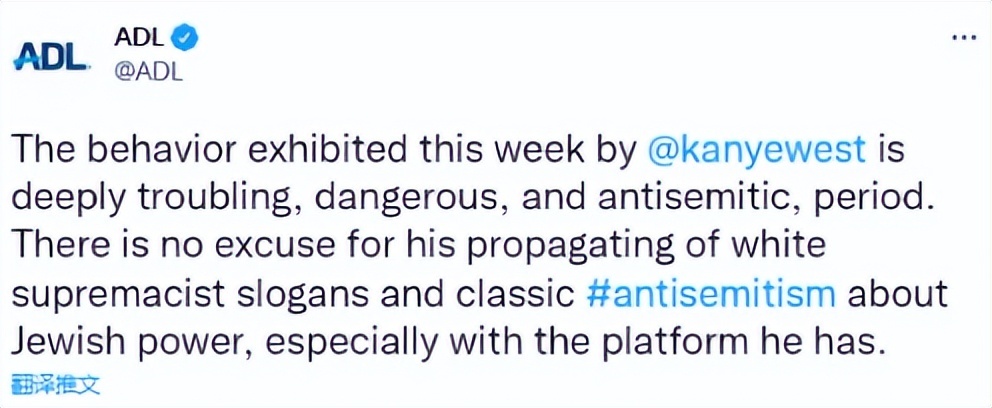Click the phrase "The behavior exhibited this week"

(252, 152)
